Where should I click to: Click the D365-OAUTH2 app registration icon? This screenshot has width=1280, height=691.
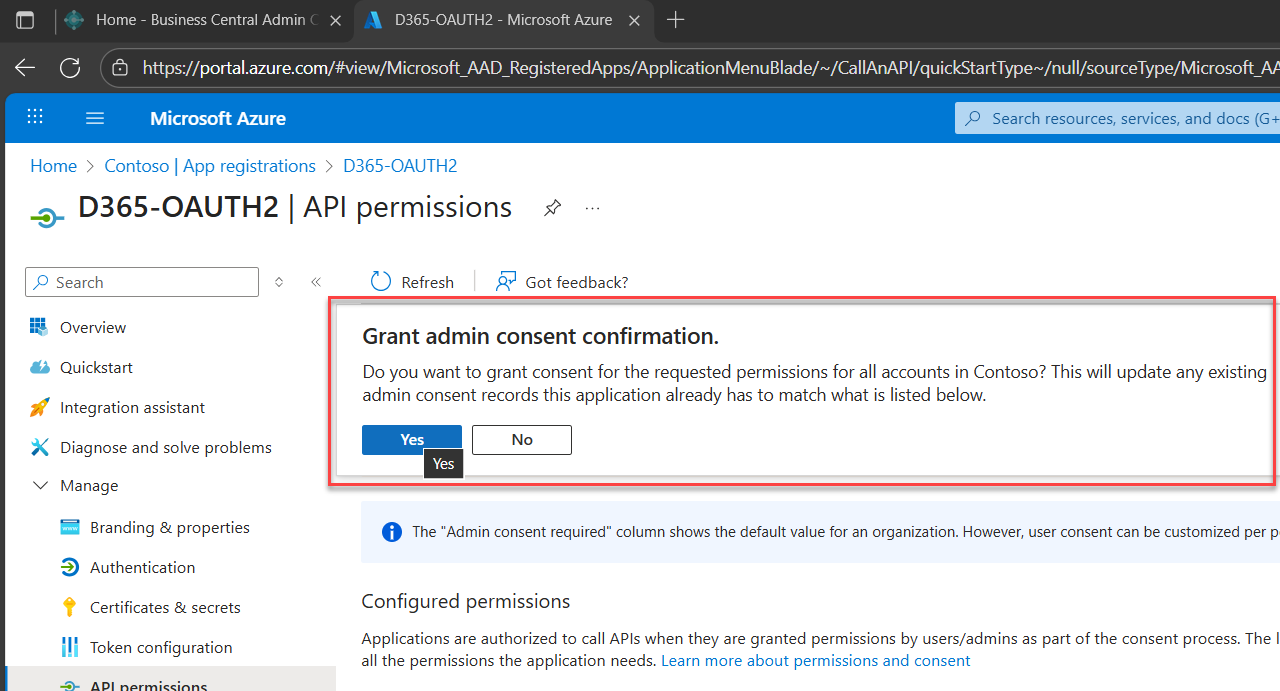(x=47, y=216)
